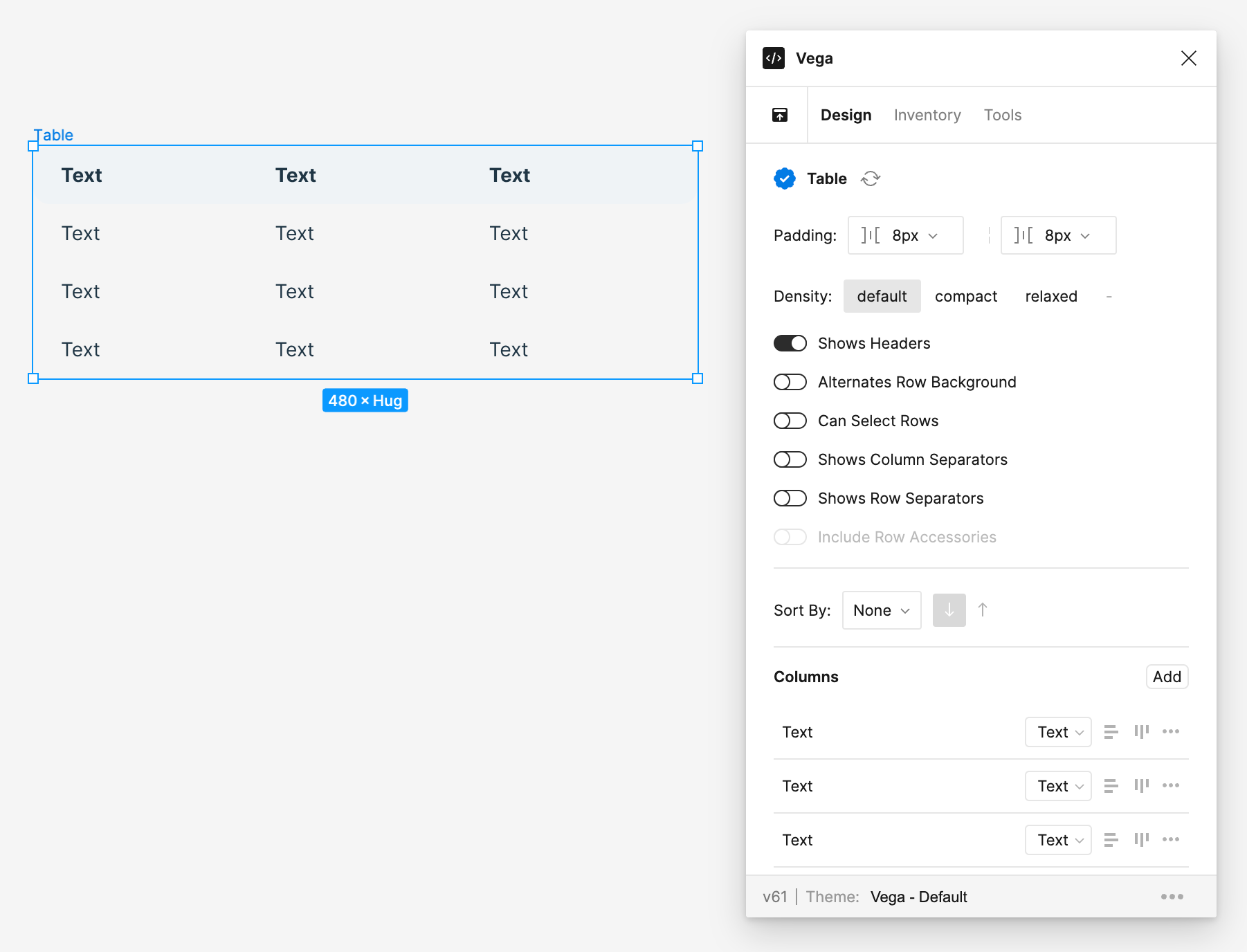1247x952 pixels.
Task: Open more options for third column row
Action: (1171, 840)
